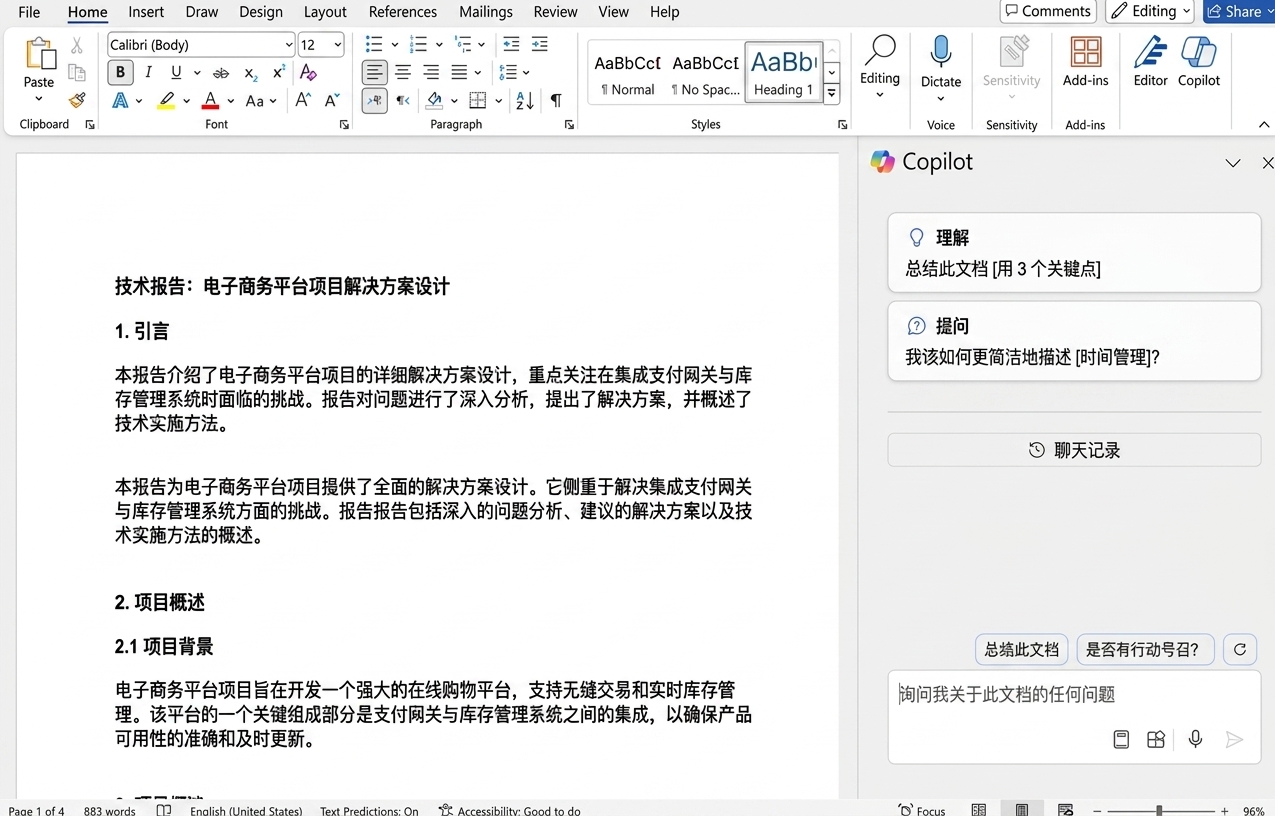The image size is (1275, 816).
Task: Center align the paragraph
Action: coord(403,72)
